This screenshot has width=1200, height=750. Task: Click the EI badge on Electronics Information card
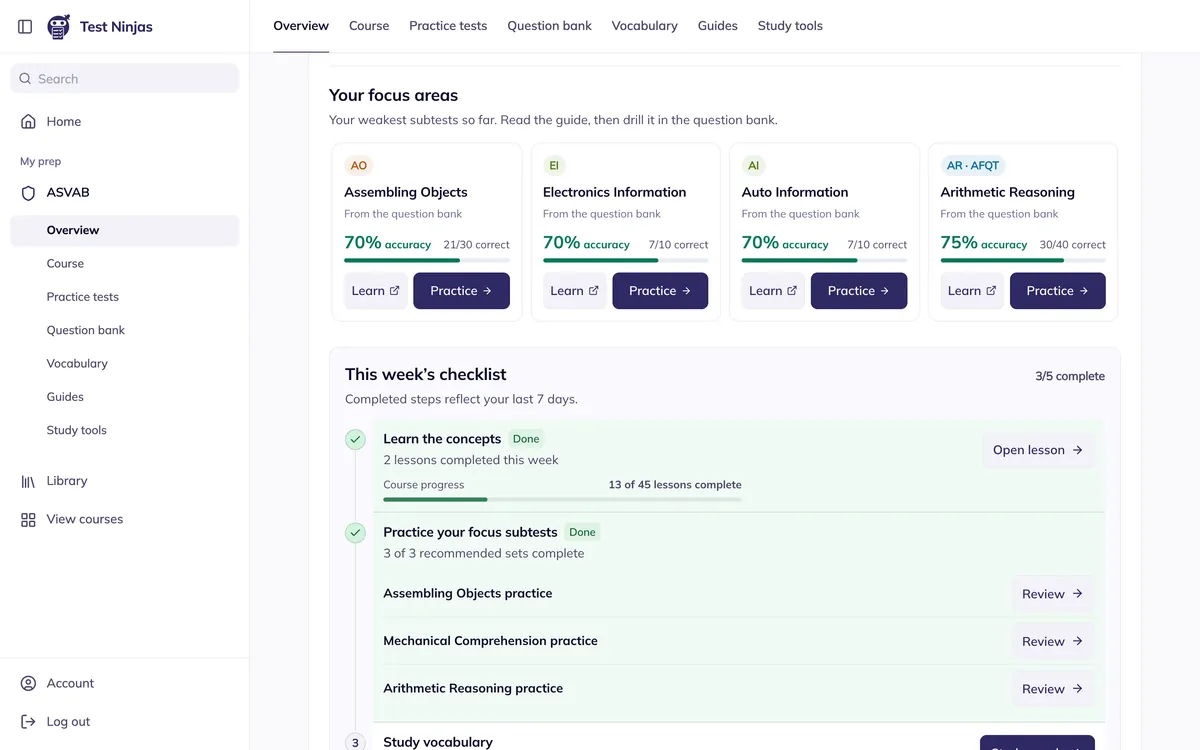point(554,166)
